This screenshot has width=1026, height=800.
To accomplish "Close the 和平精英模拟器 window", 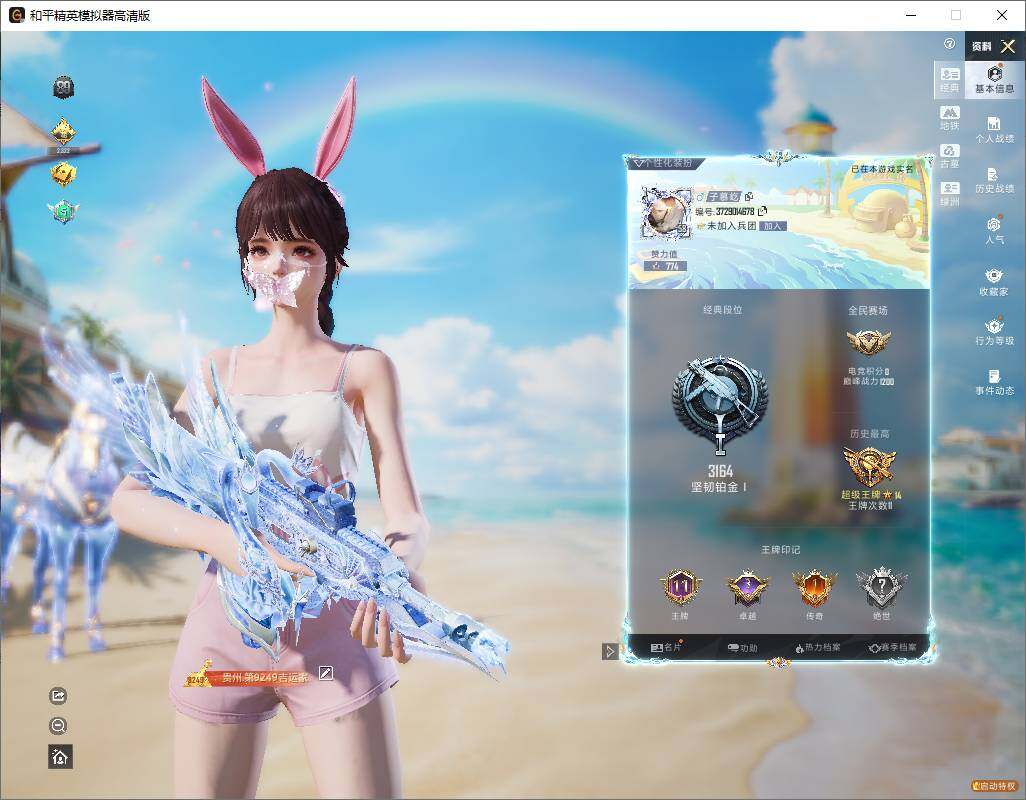I will click(x=1001, y=15).
